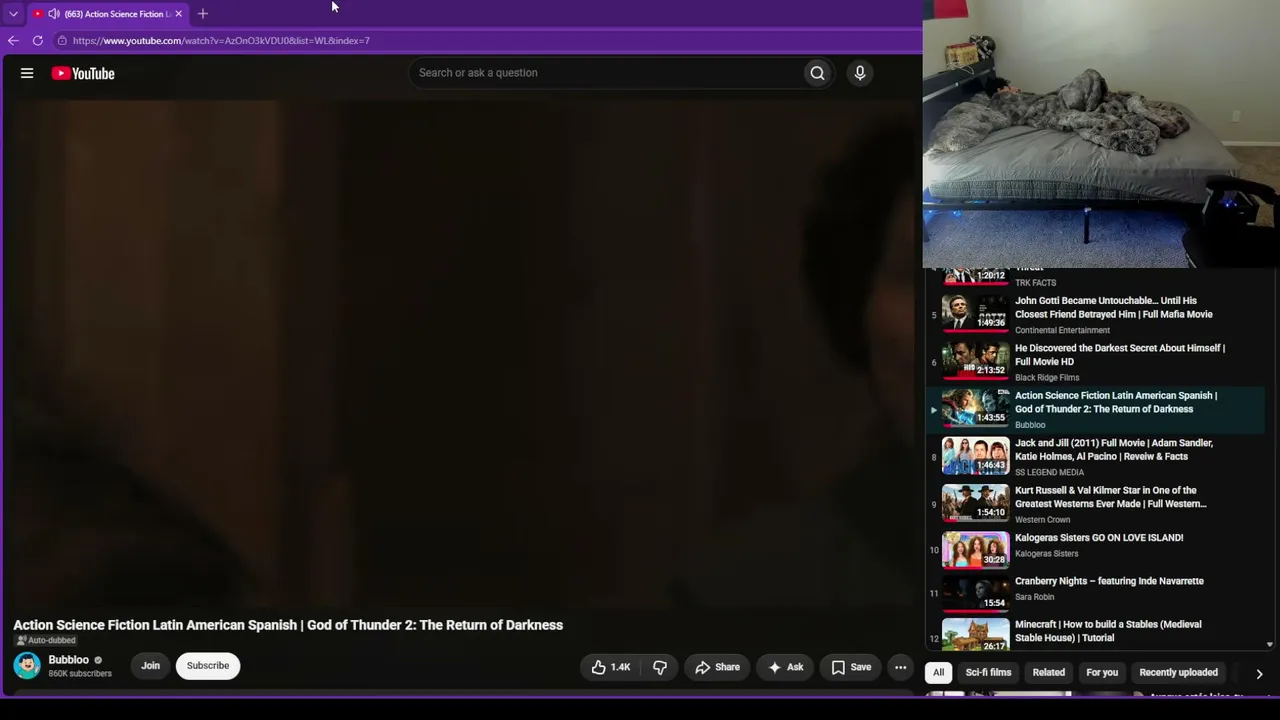Viewport: 1280px width, 720px height.
Task: Mute the tab using its speaker icon
Action: 54,14
